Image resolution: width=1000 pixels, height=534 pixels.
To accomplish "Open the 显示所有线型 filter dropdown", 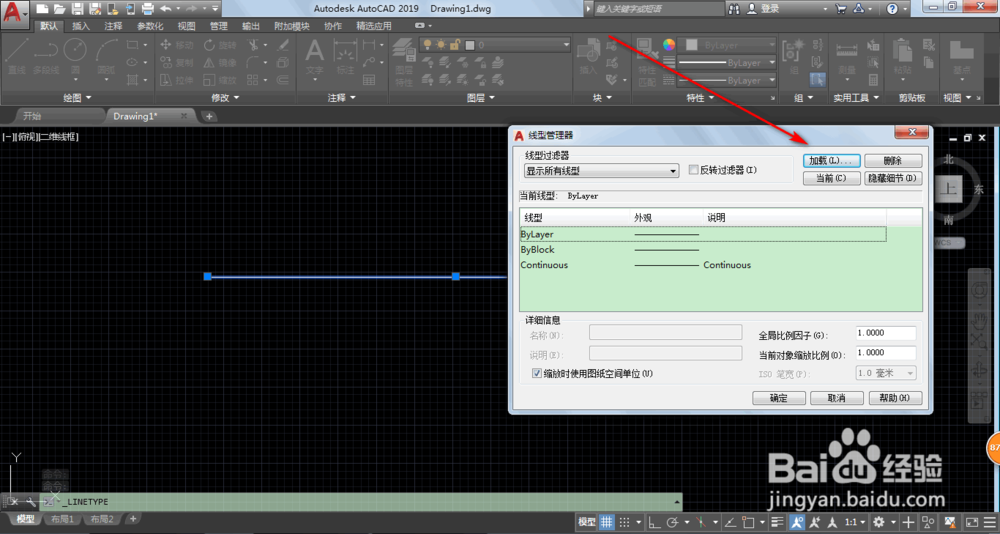I will (602, 171).
